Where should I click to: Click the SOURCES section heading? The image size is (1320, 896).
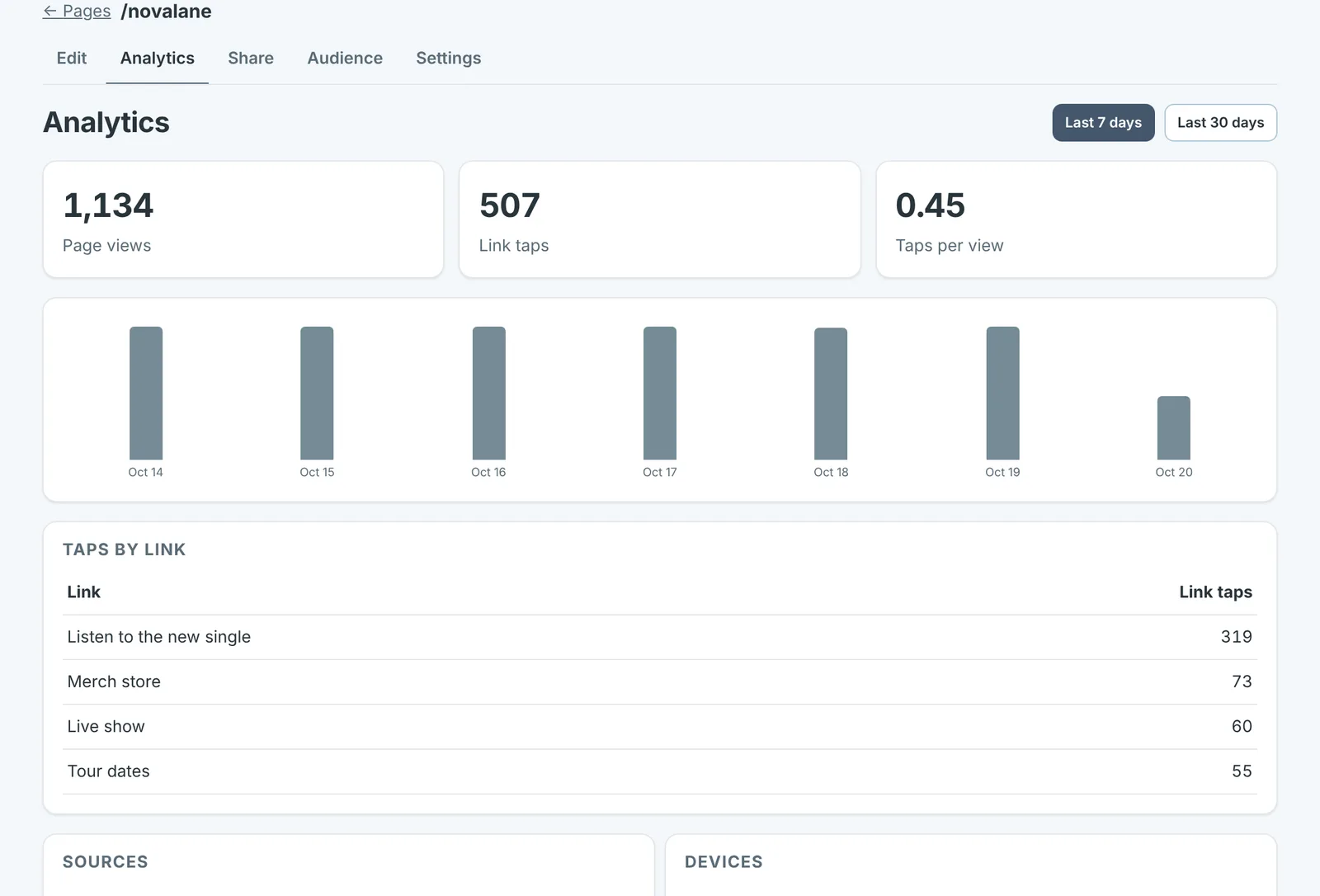pos(106,861)
